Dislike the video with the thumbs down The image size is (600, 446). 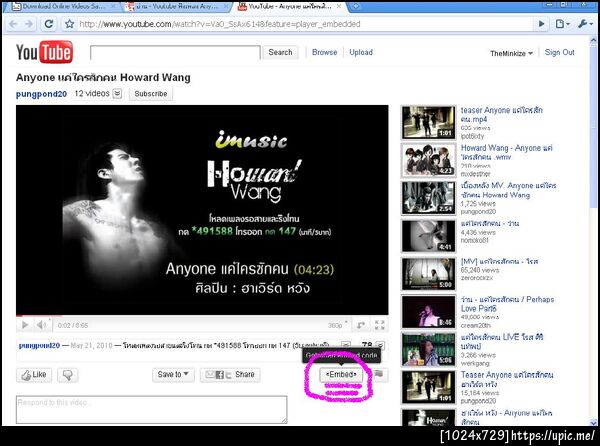click(x=68, y=375)
